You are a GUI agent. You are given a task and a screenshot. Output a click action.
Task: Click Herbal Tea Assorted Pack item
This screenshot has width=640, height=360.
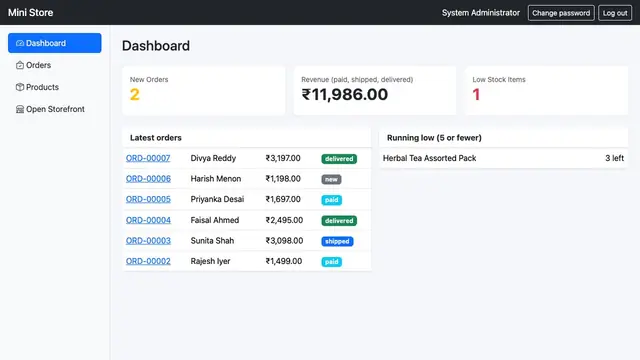[x=429, y=158]
